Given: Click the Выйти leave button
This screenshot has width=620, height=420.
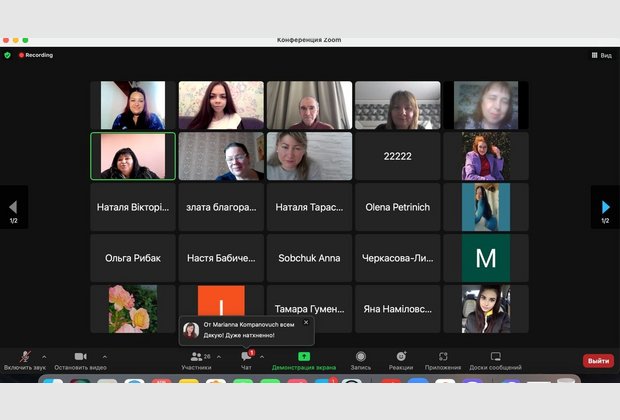Looking at the screenshot, I should (x=598, y=360).
